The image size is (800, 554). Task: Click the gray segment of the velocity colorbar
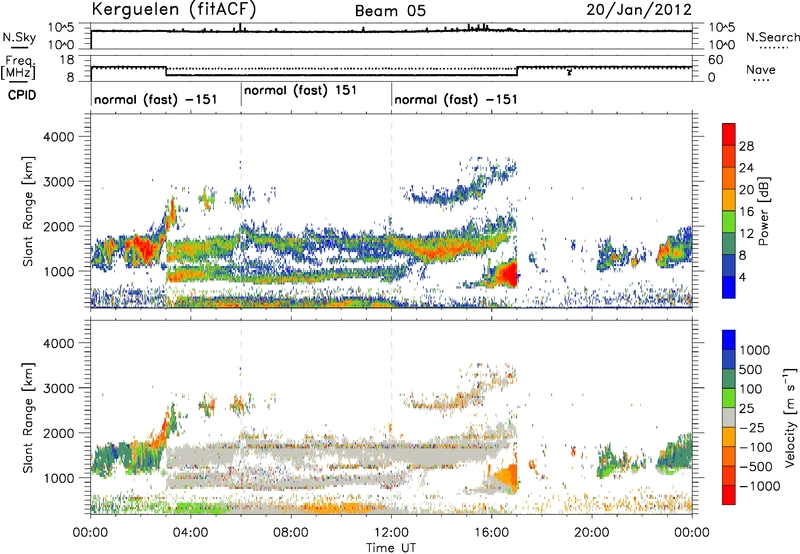729,417
